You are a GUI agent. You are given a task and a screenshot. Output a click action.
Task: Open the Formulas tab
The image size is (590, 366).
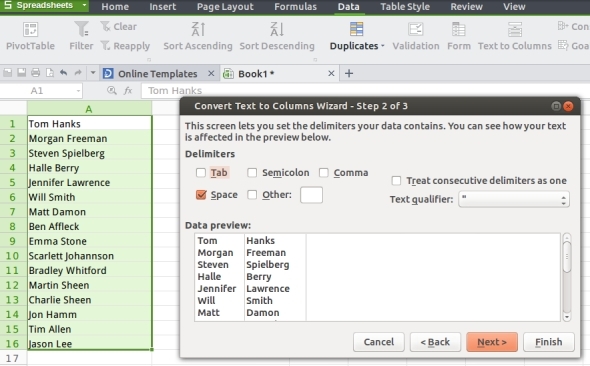(x=295, y=7)
